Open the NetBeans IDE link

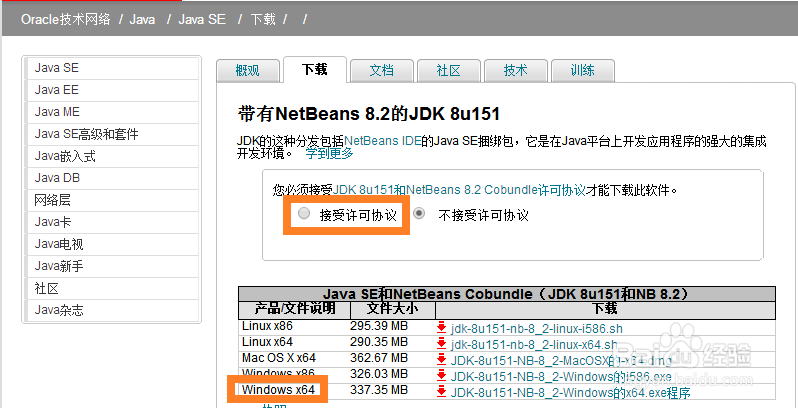pyautogui.click(x=383, y=141)
